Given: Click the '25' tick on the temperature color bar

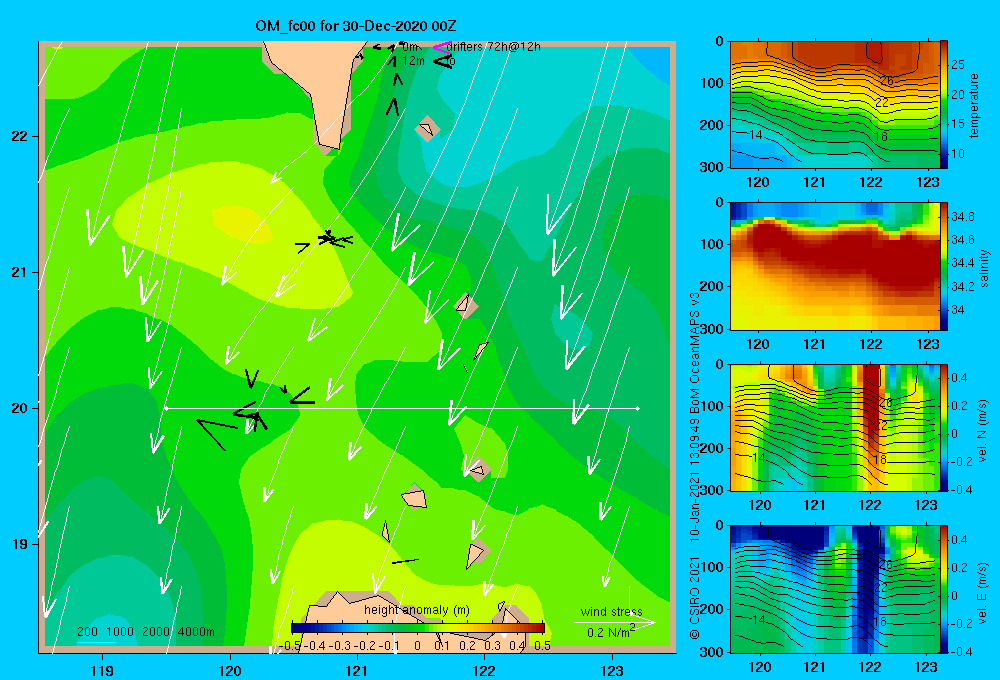Looking at the screenshot, I should (x=958, y=64).
